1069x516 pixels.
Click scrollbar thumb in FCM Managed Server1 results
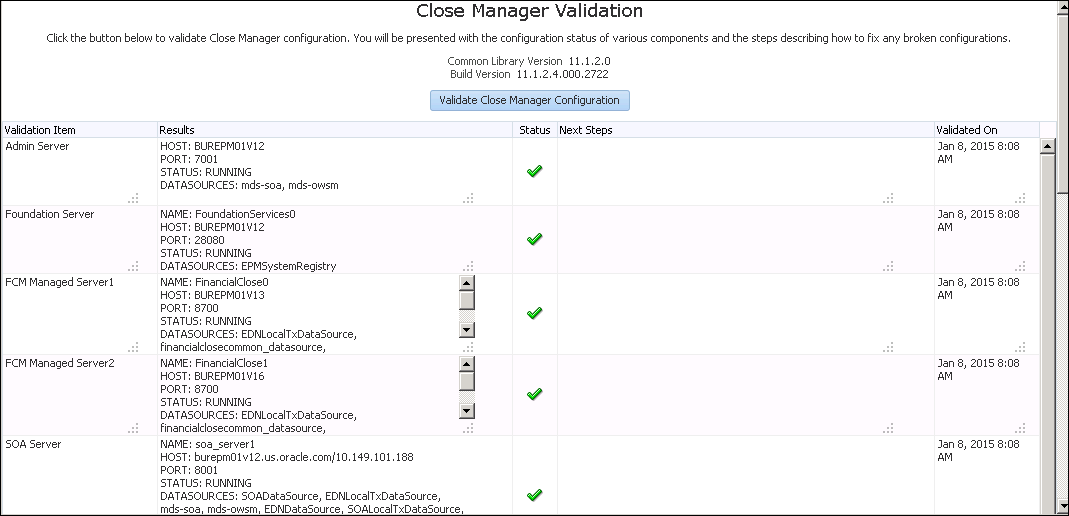pyautogui.click(x=467, y=301)
